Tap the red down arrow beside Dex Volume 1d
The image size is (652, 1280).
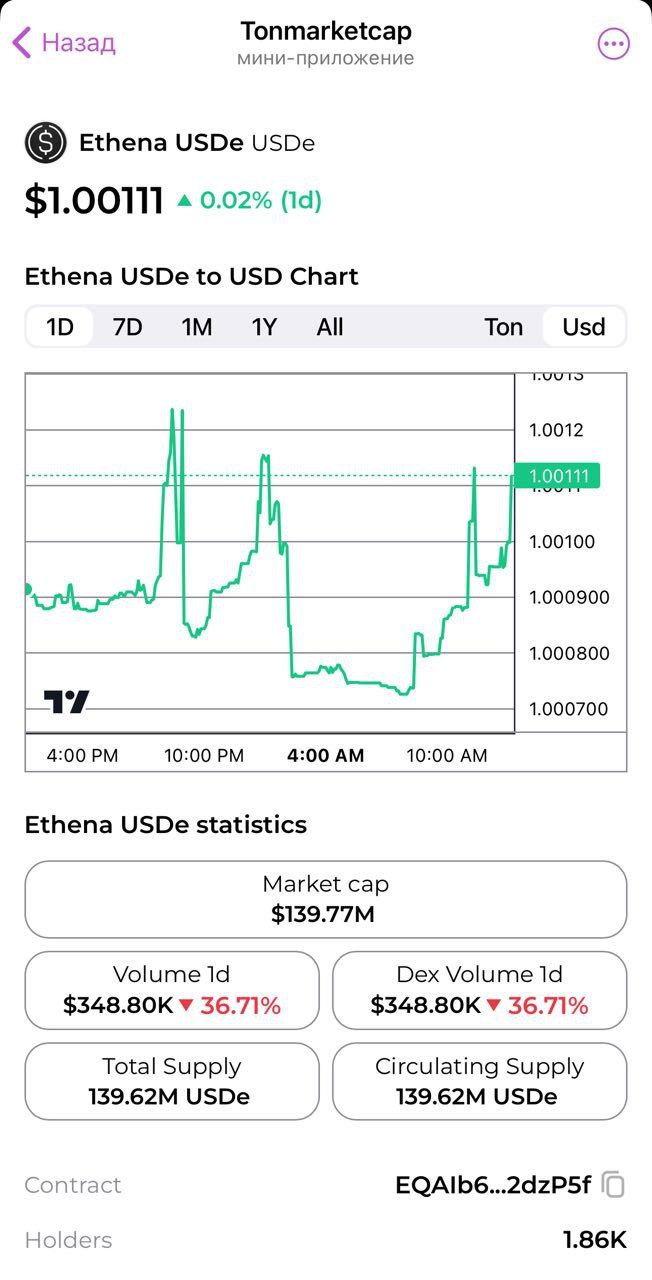coord(494,1006)
